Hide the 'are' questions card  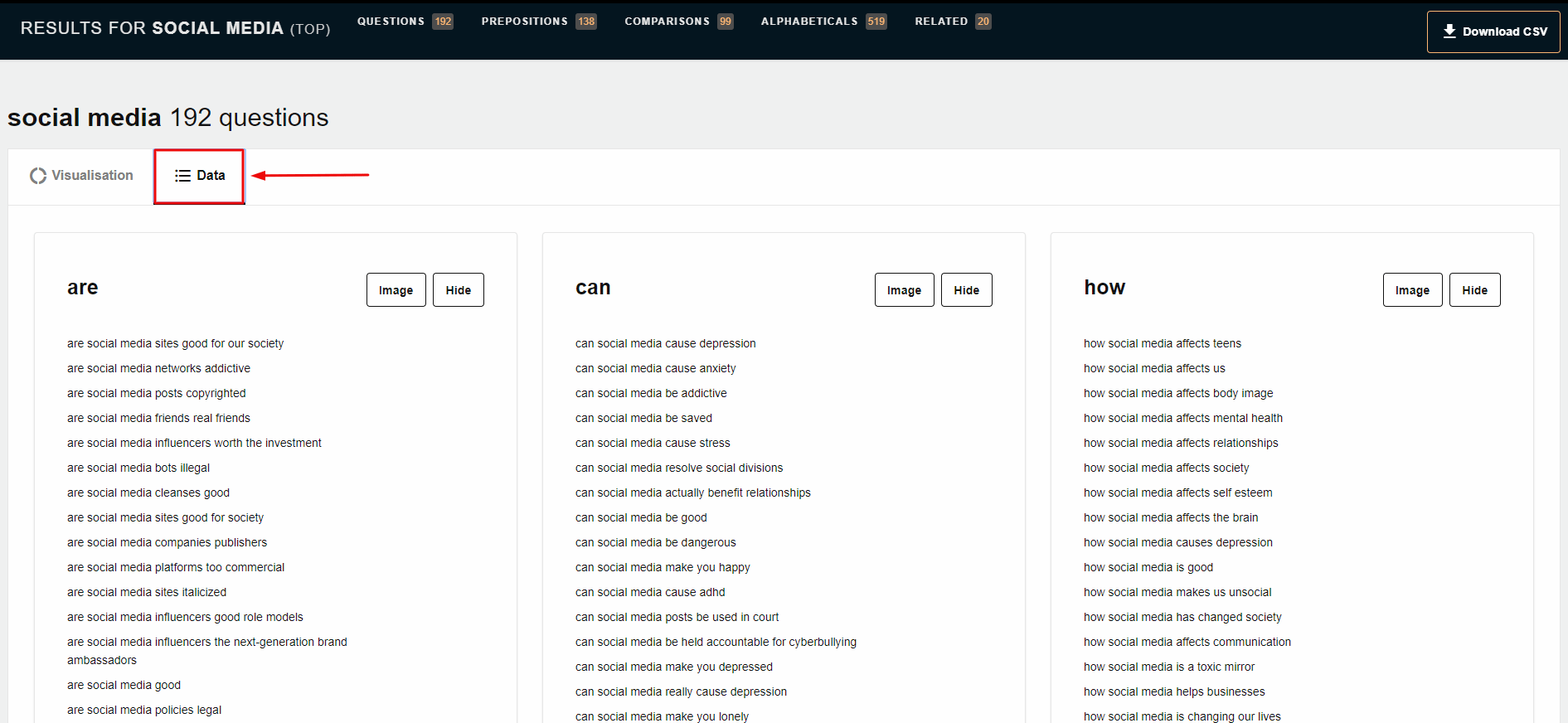tap(458, 290)
